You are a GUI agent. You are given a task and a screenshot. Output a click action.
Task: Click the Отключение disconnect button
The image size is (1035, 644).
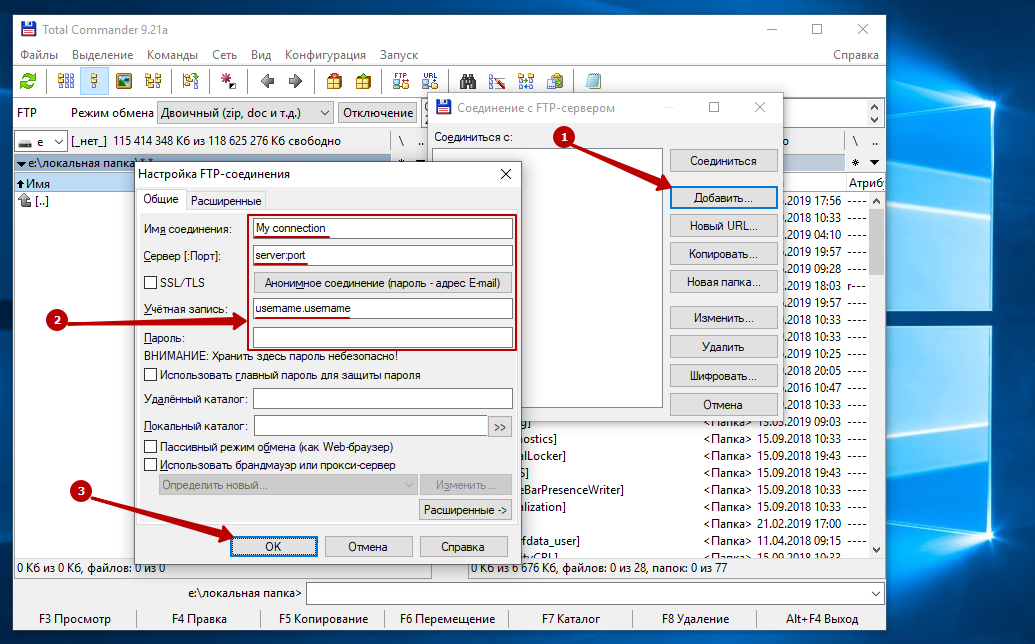point(378,113)
